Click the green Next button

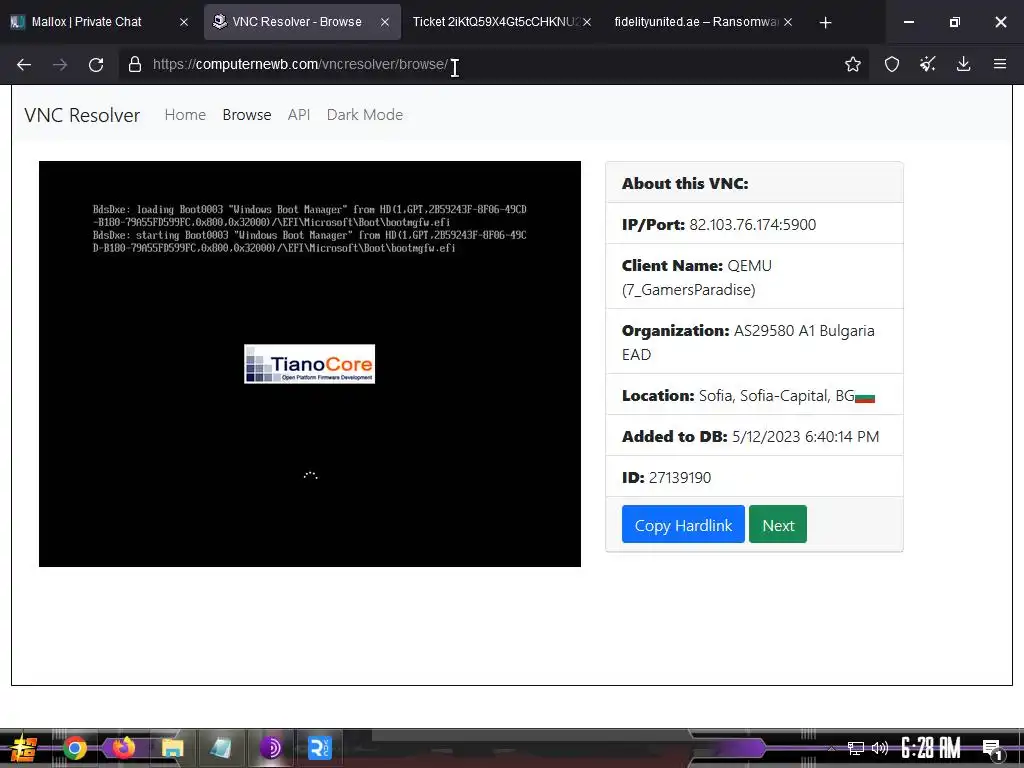(778, 524)
